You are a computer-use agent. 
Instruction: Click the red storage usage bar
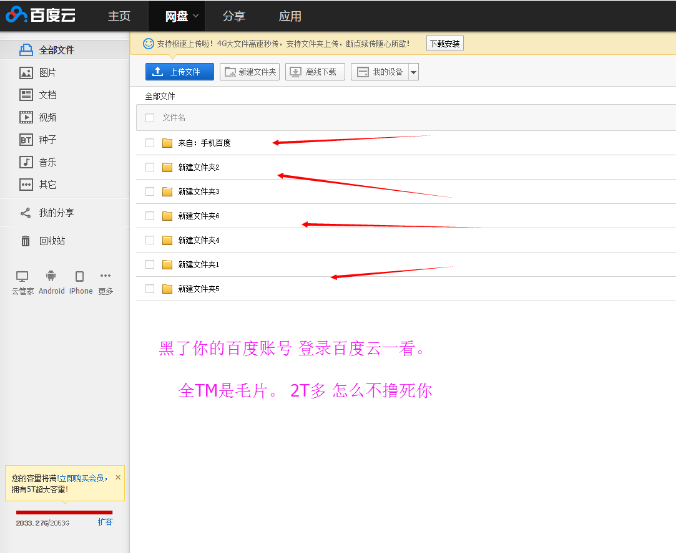coord(64,512)
